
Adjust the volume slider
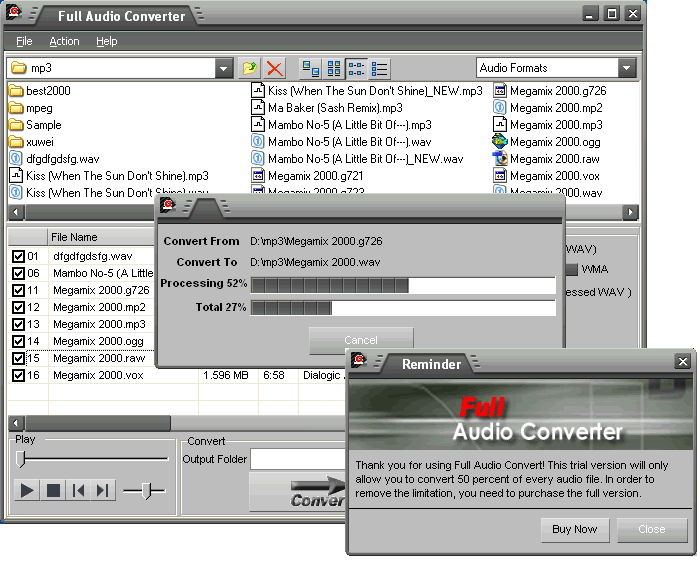point(144,491)
